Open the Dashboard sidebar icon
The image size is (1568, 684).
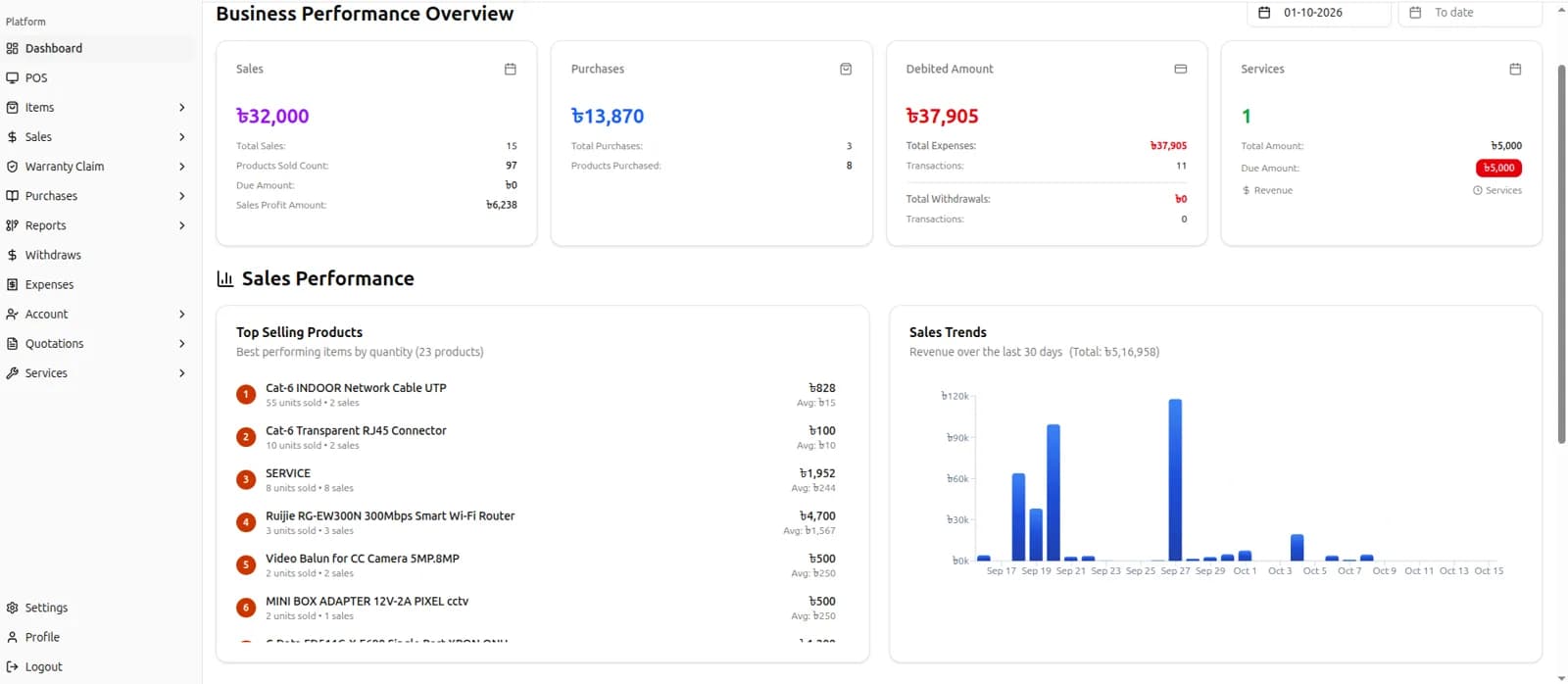[12, 48]
